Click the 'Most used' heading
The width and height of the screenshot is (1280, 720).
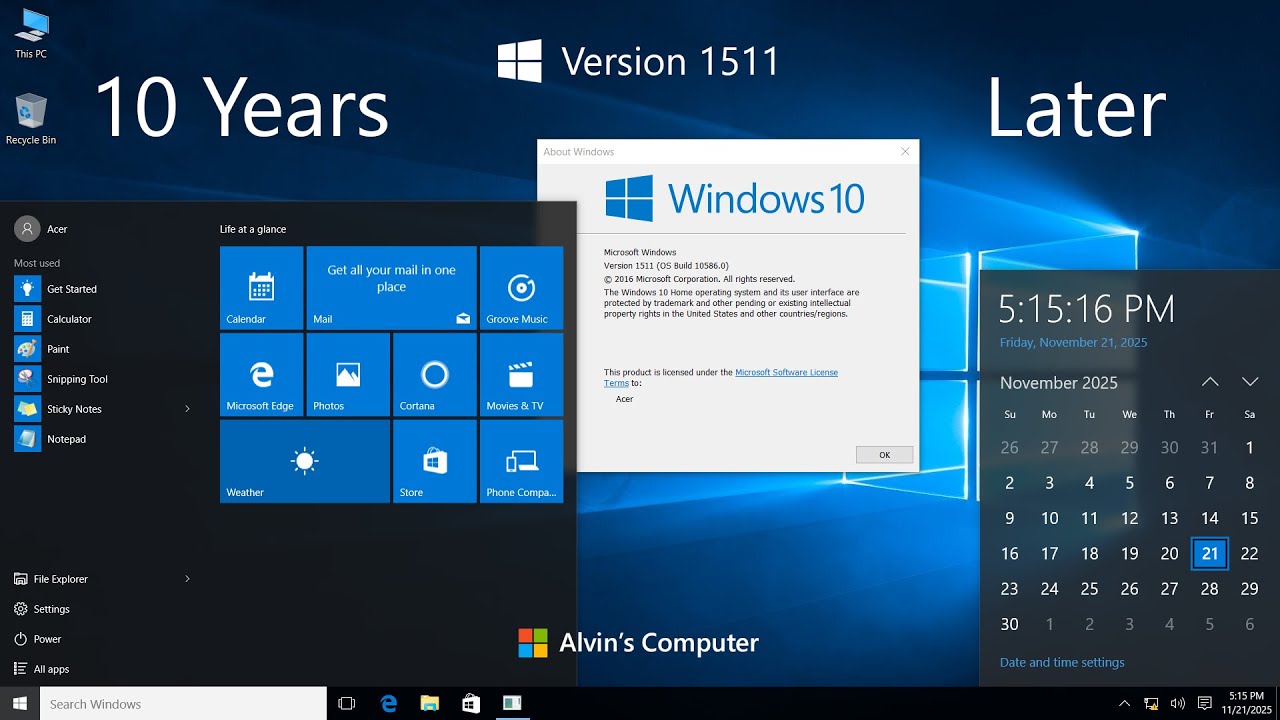[37, 263]
